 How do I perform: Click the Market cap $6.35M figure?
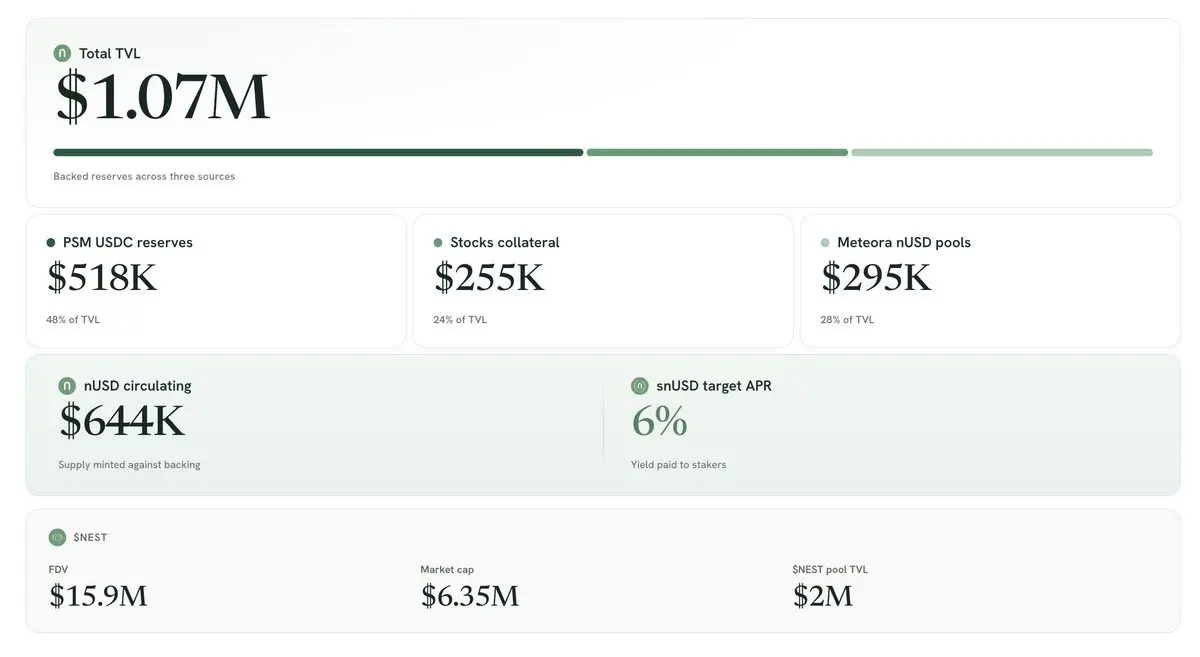click(470, 596)
